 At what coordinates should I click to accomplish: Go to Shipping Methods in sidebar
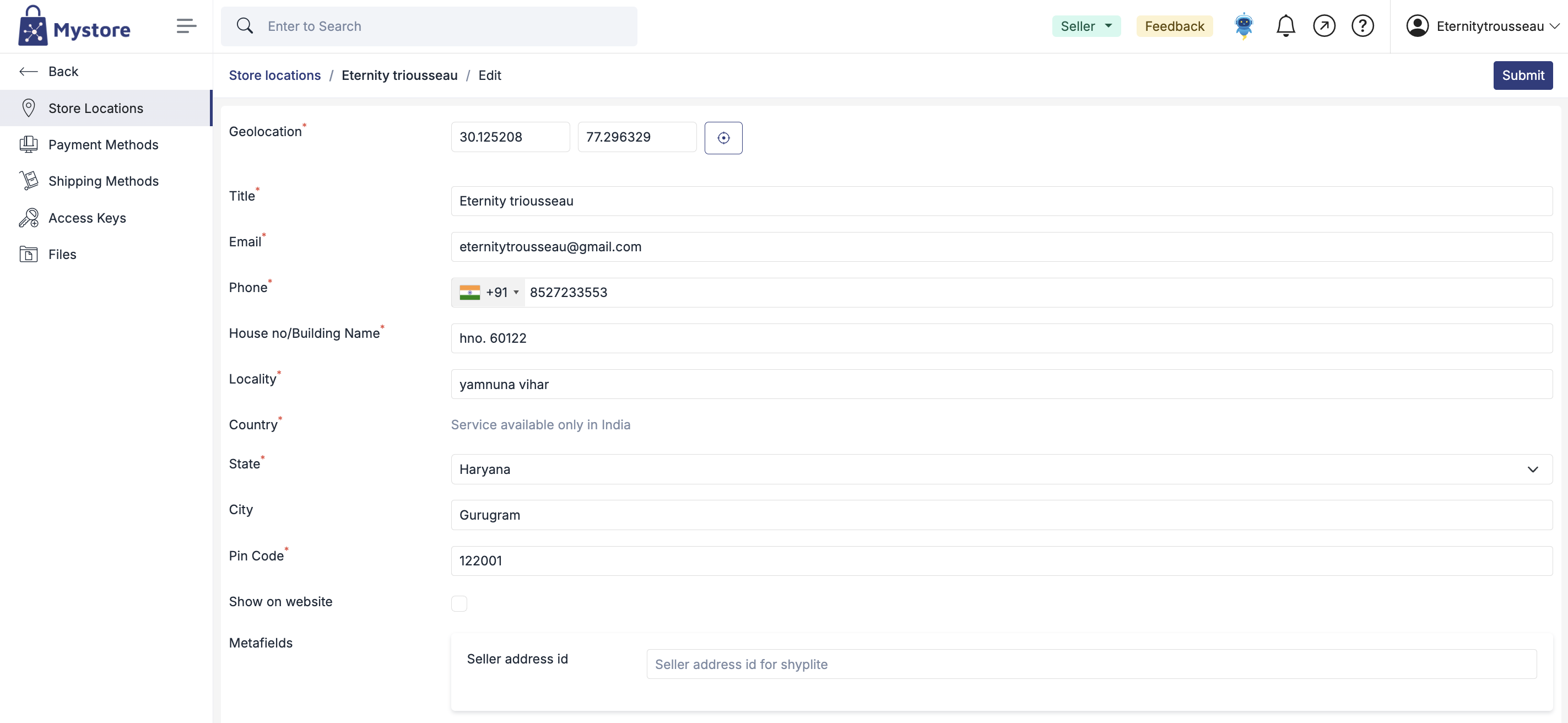[x=104, y=181]
